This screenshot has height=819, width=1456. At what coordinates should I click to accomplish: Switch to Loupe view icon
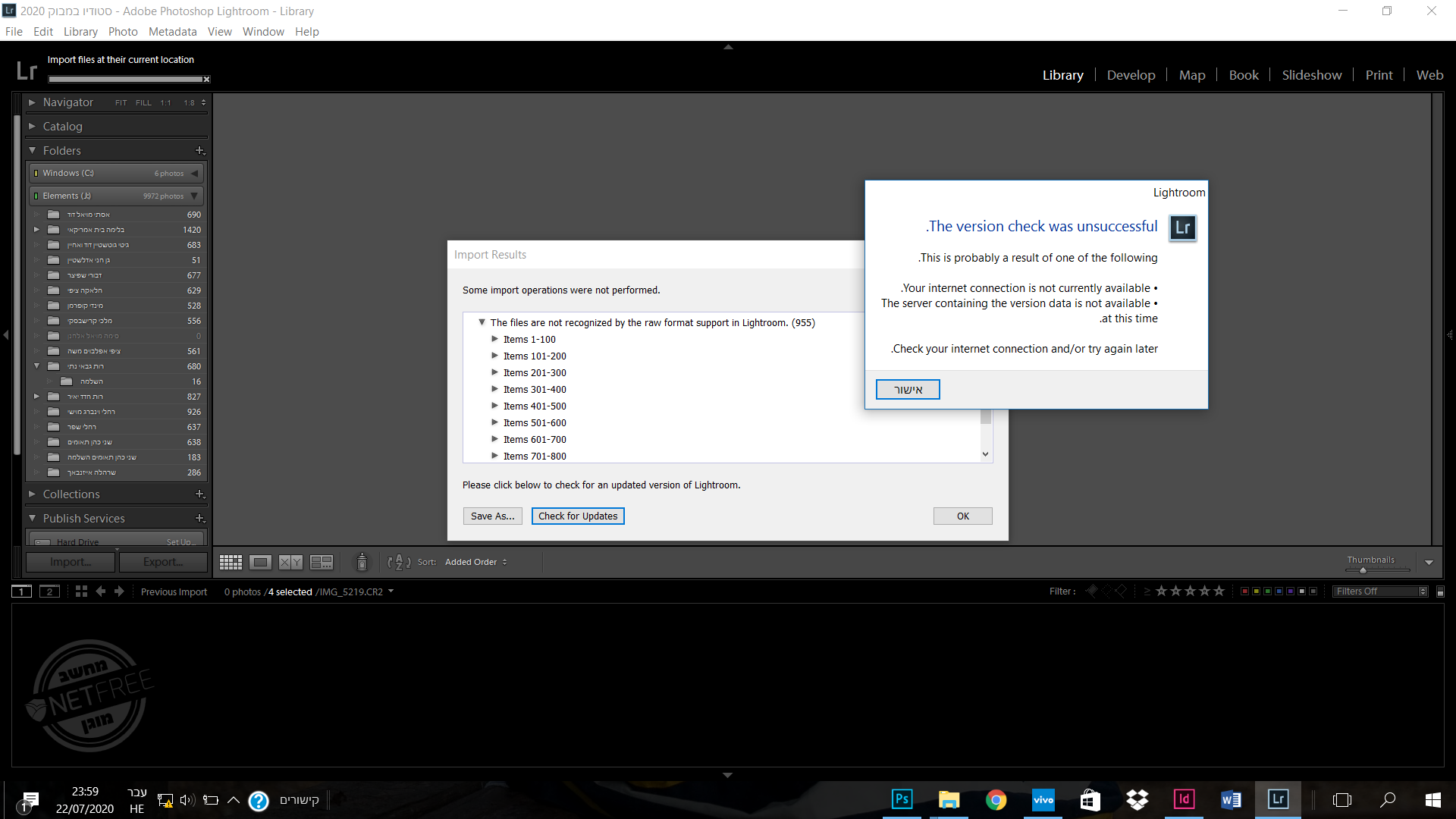tap(260, 562)
